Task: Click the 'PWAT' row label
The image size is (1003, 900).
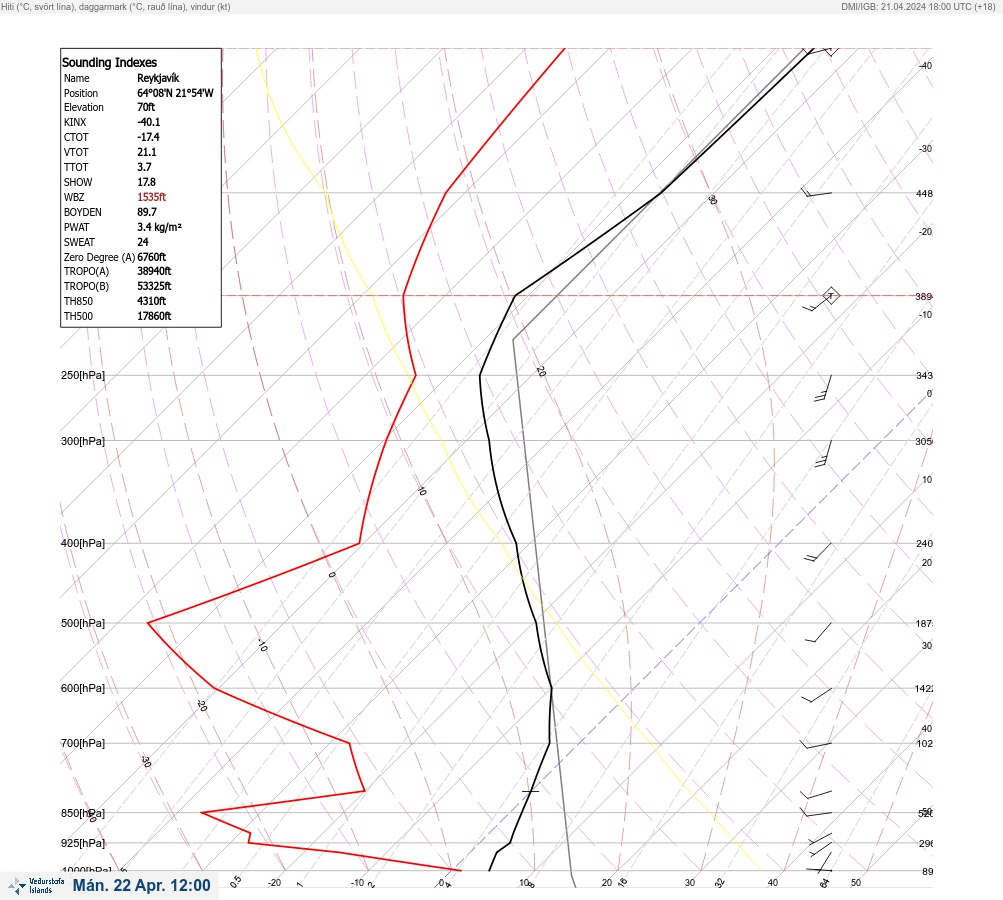Action: (x=76, y=227)
